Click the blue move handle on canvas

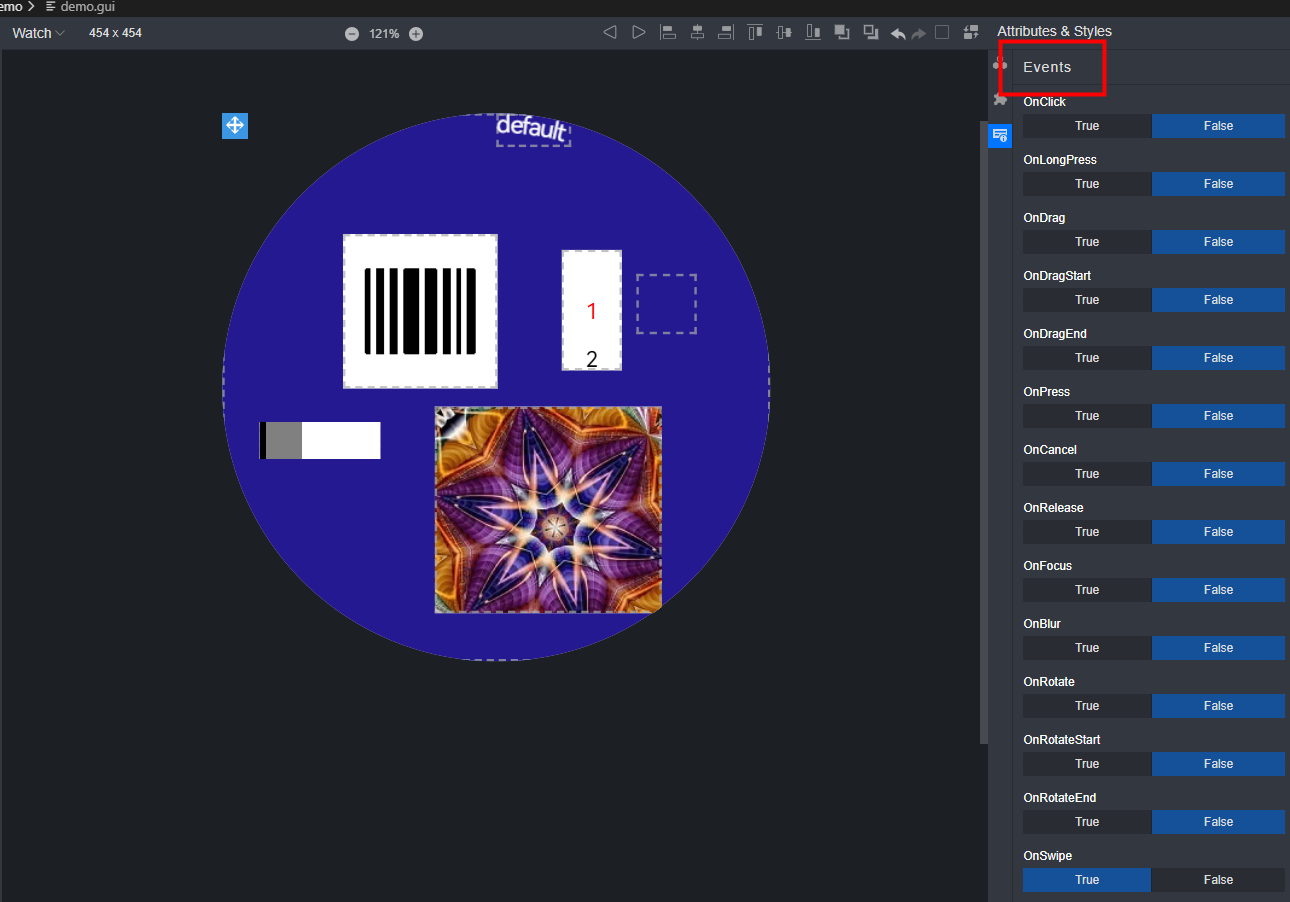(x=235, y=126)
